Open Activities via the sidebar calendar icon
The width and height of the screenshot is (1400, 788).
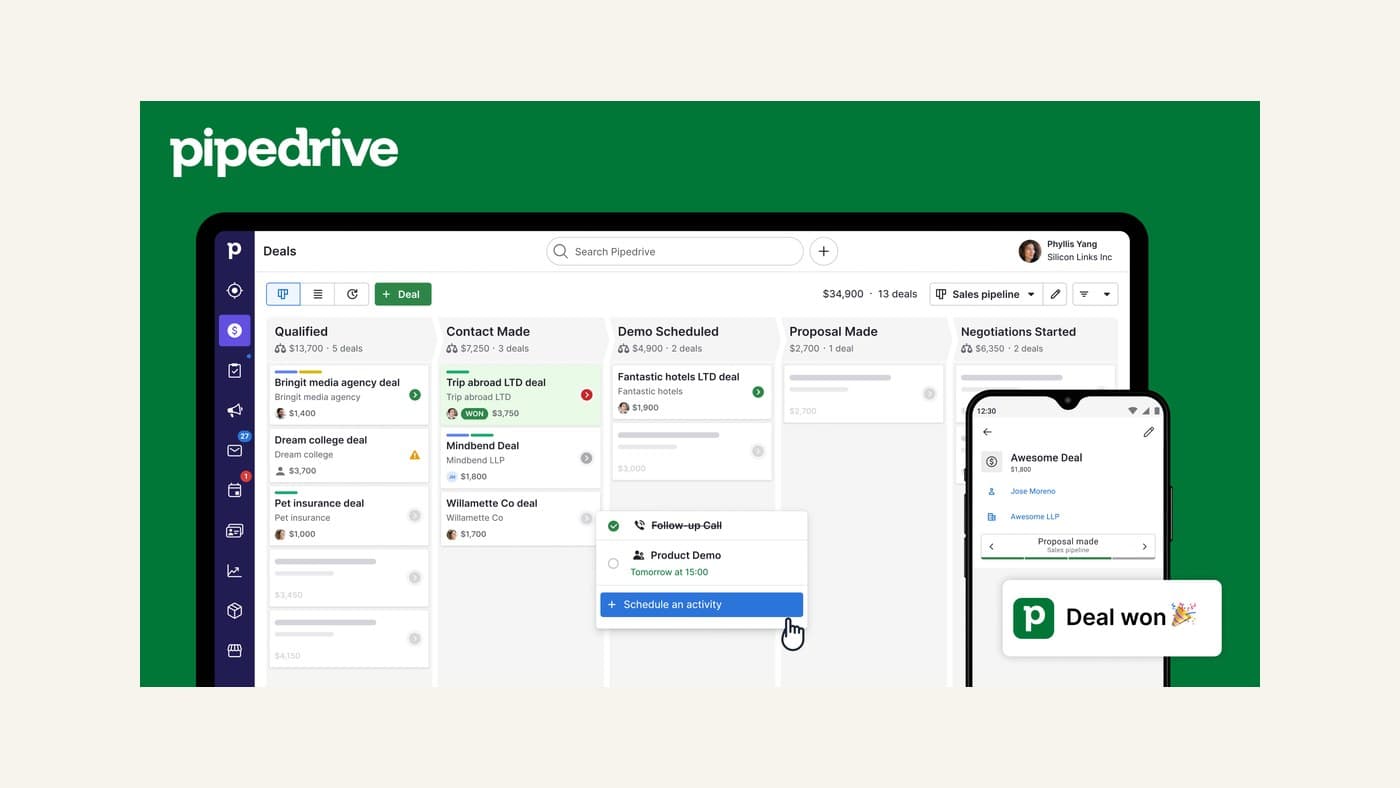234,490
